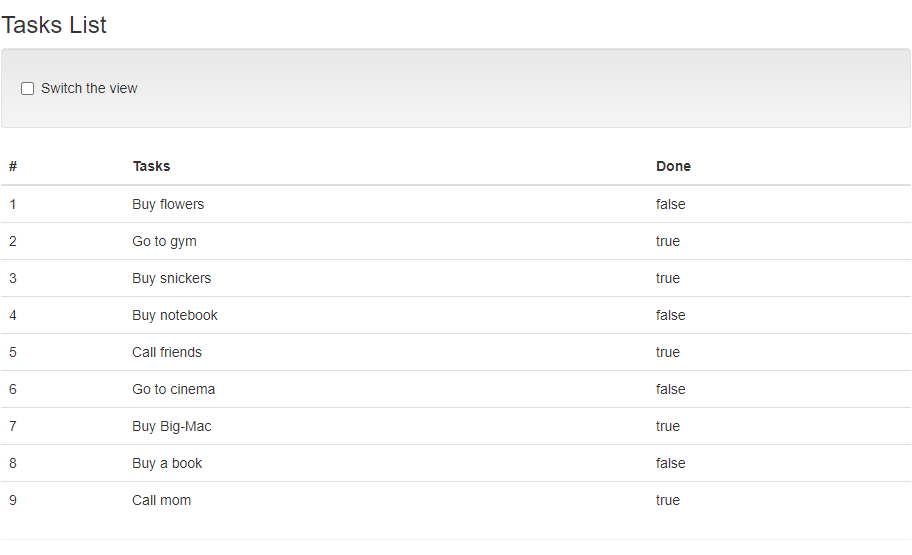Click the Done column header
Image resolution: width=912 pixels, height=555 pixels.
673,166
